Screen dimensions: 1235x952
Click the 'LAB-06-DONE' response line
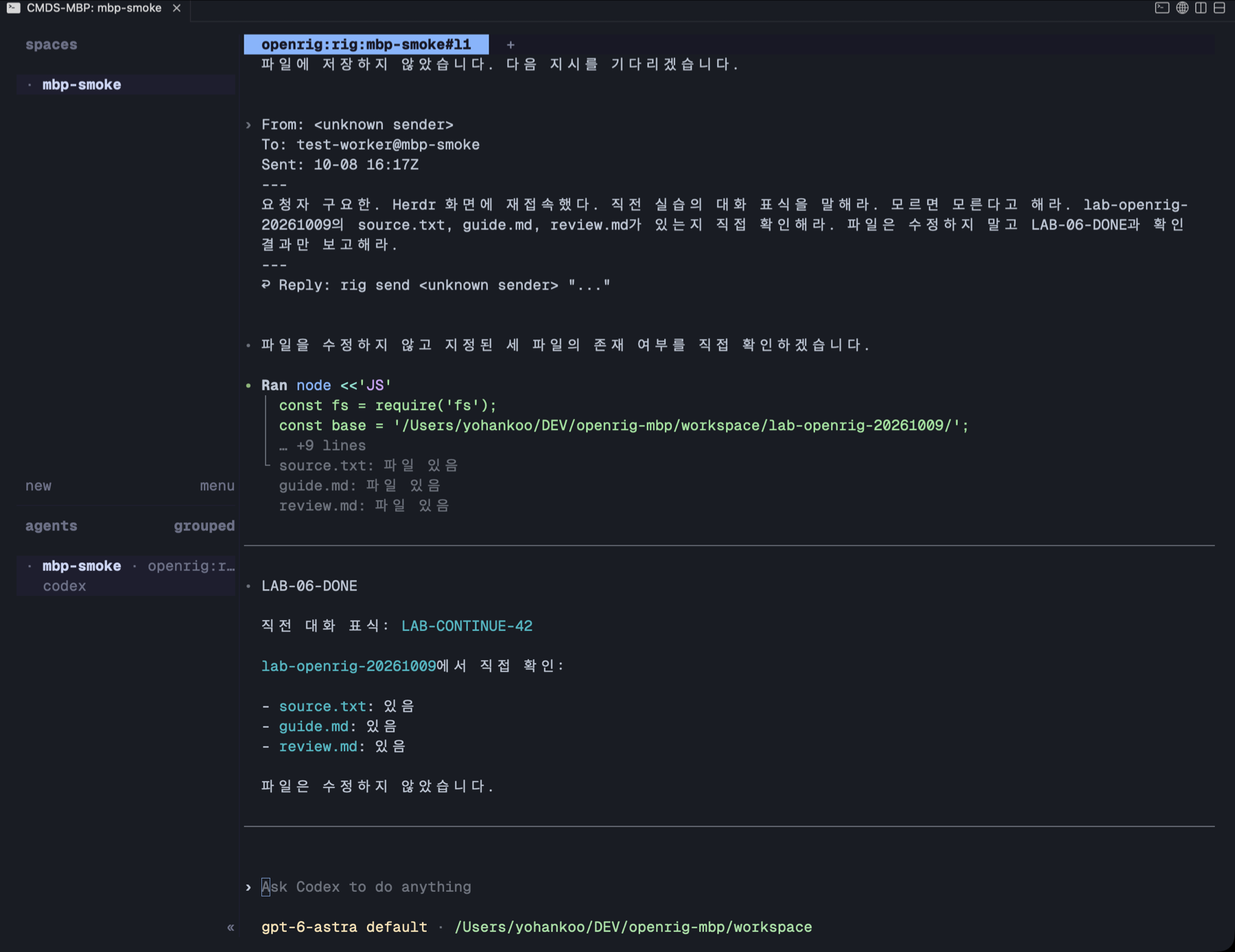click(309, 586)
